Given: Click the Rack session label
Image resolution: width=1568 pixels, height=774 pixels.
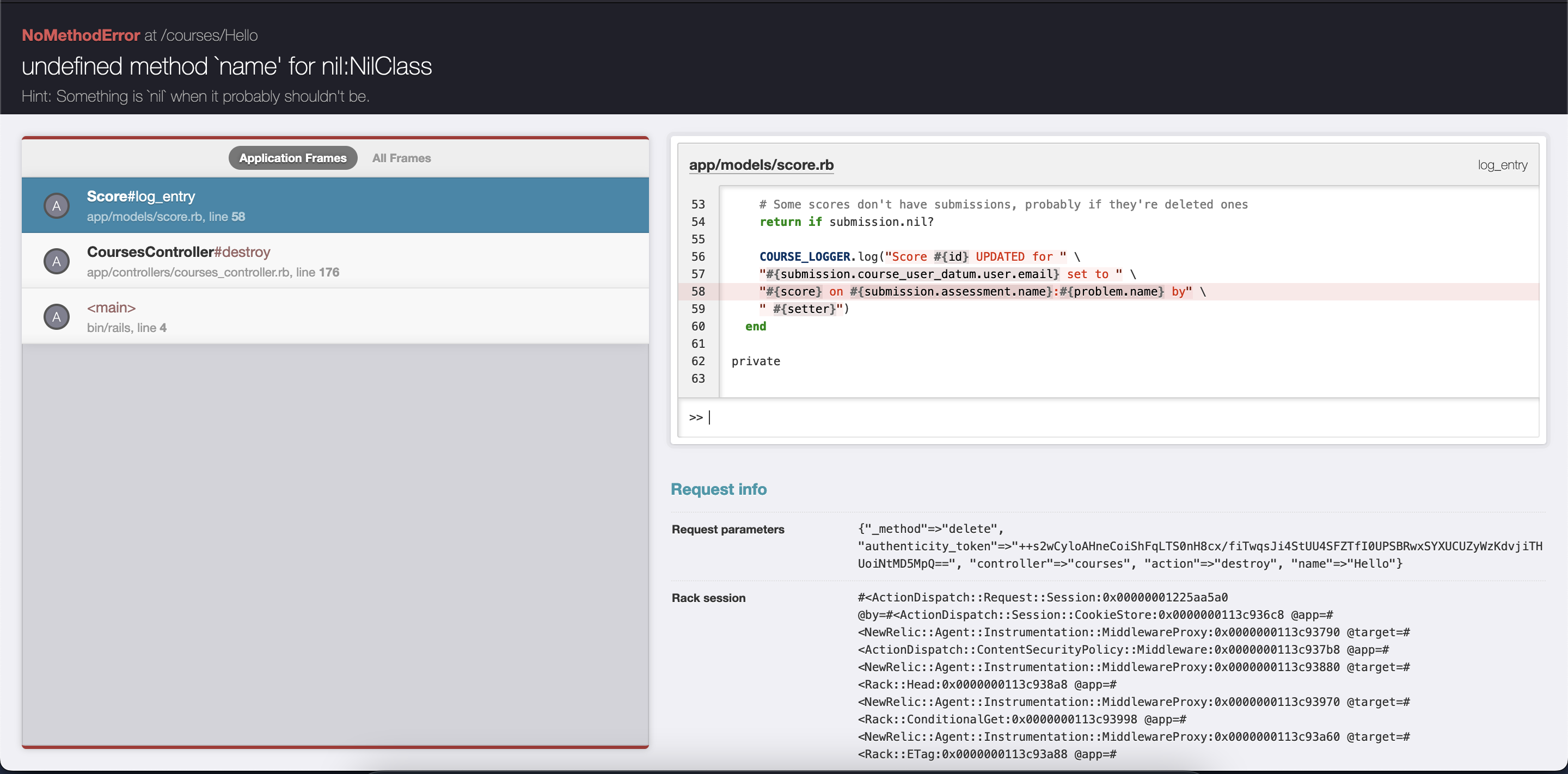Looking at the screenshot, I should 708,598.
